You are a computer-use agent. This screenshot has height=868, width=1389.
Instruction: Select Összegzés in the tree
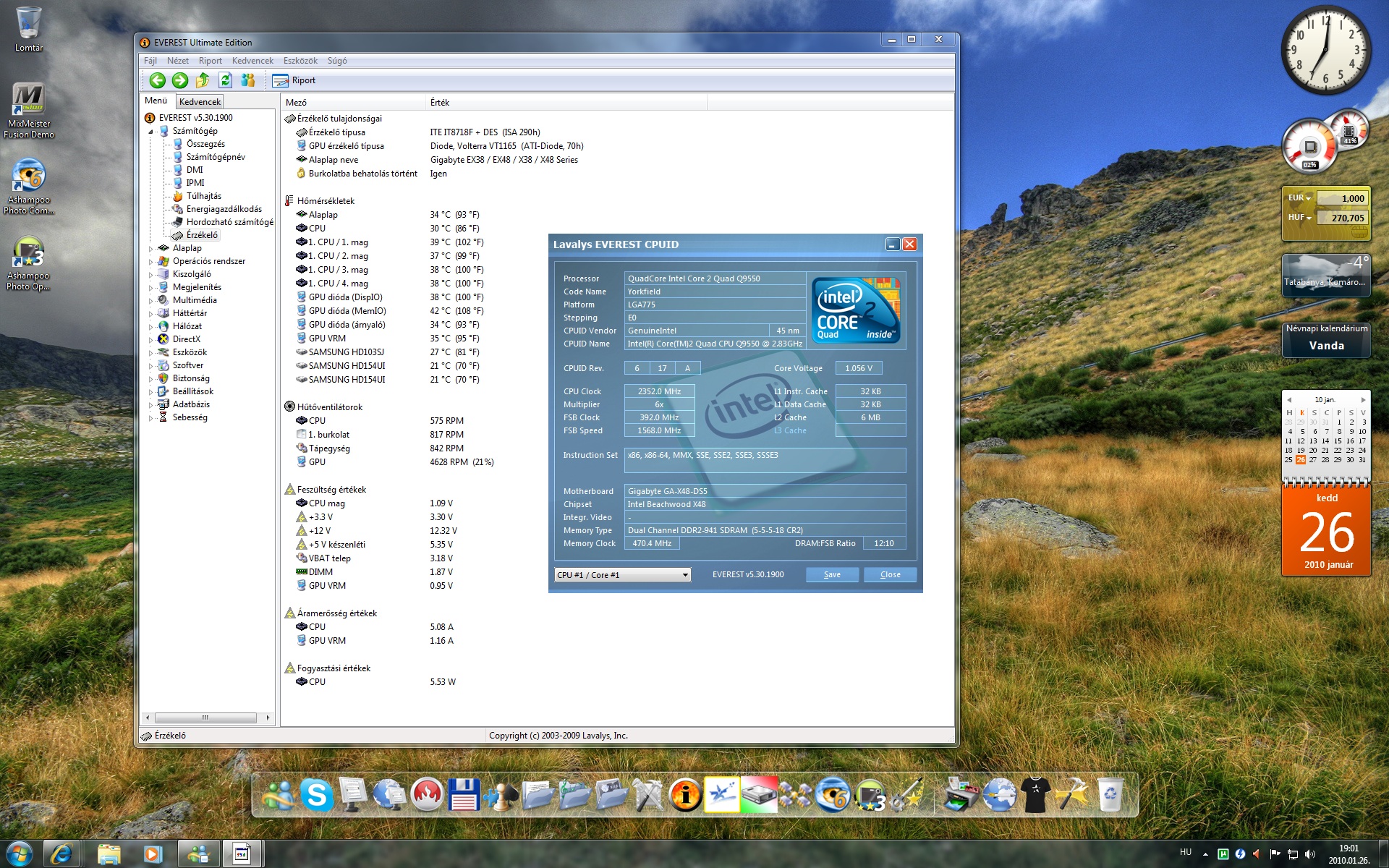pos(205,144)
